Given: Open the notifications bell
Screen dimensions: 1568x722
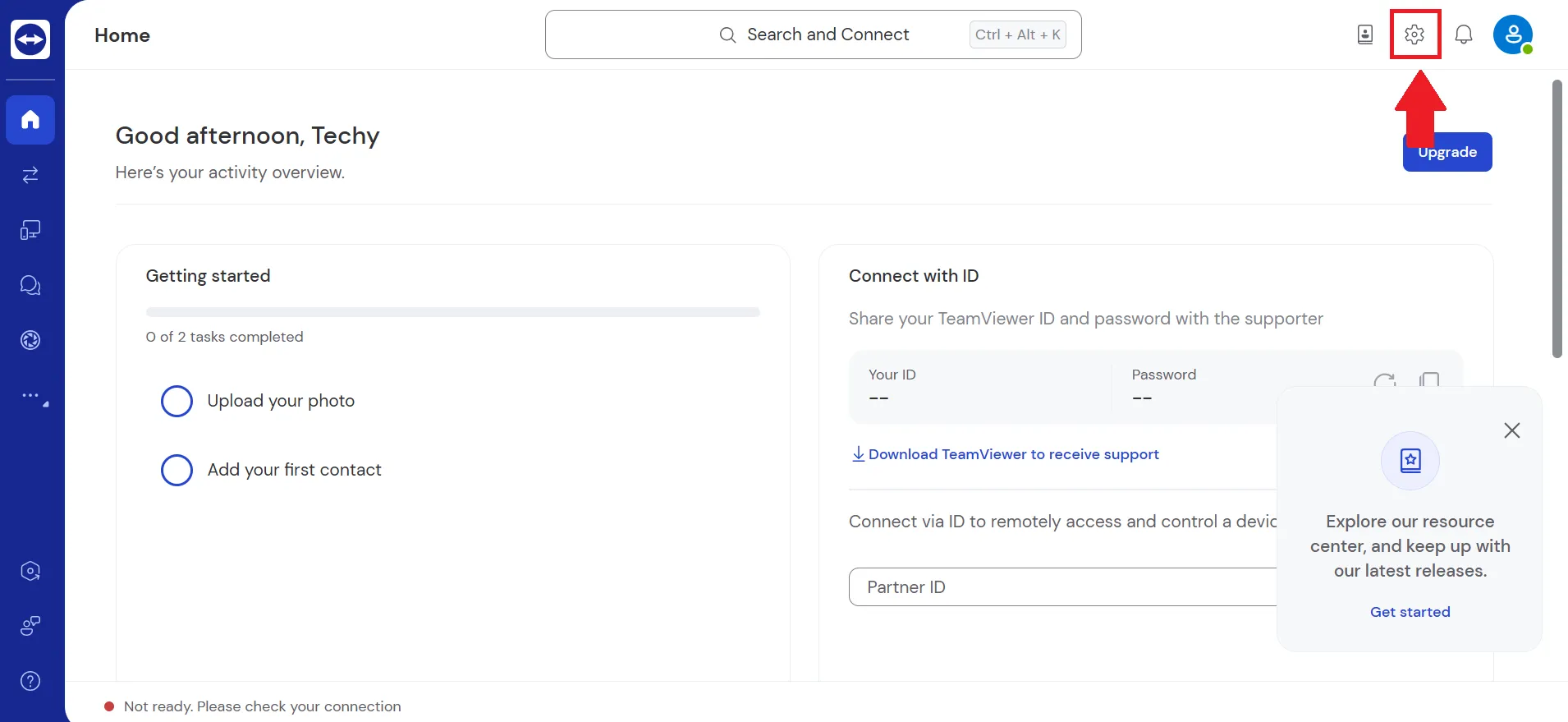Looking at the screenshot, I should pyautogui.click(x=1463, y=34).
